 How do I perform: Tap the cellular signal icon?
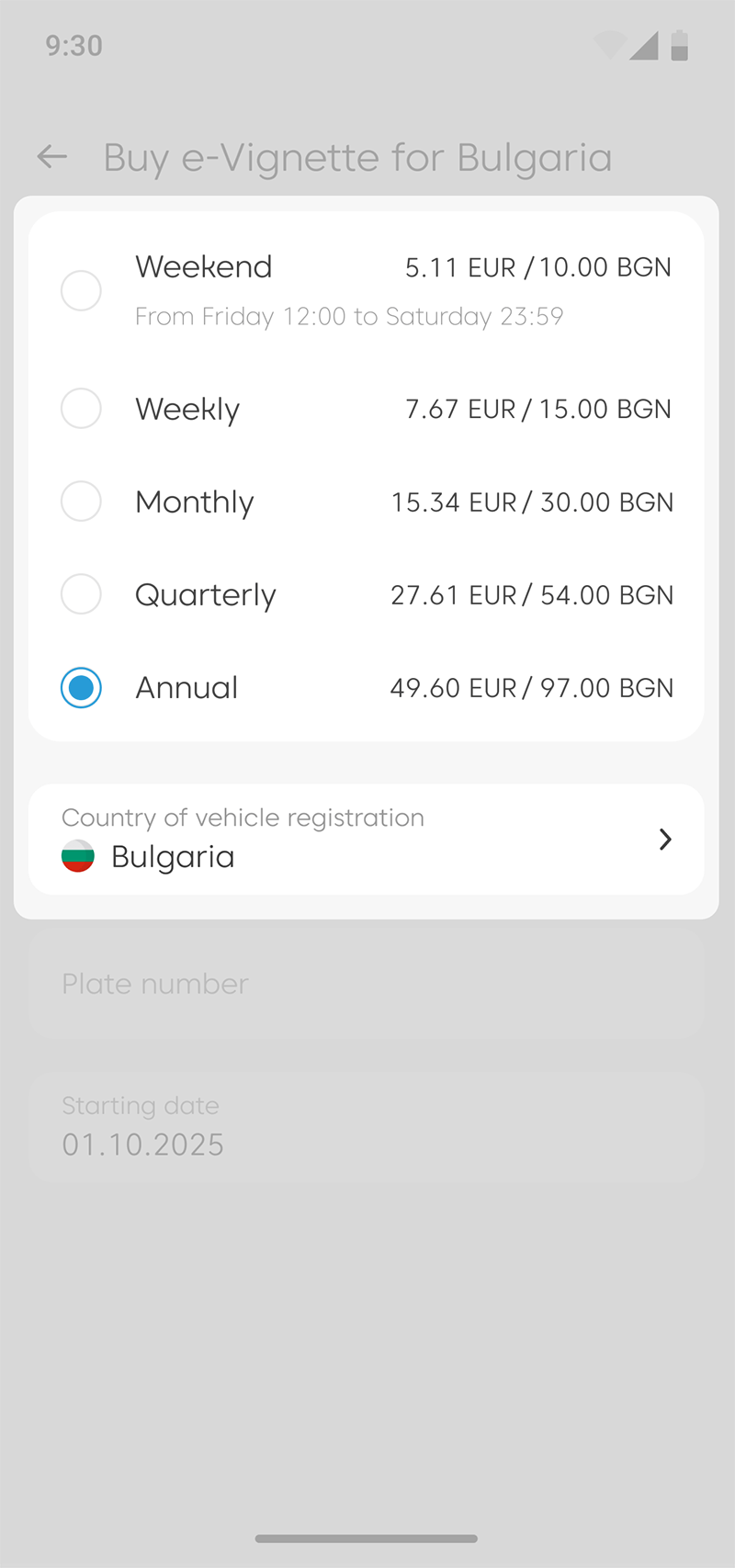644,45
